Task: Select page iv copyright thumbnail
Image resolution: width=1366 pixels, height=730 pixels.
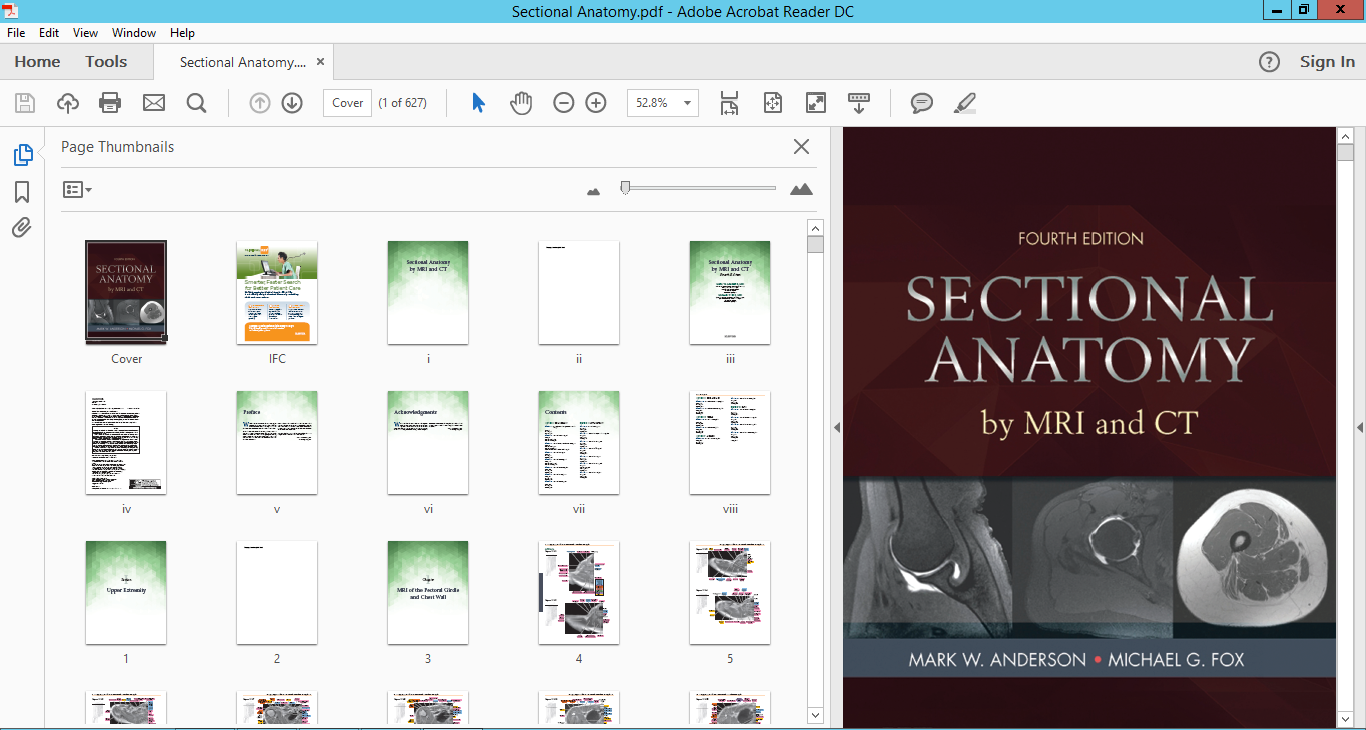Action: [126, 442]
